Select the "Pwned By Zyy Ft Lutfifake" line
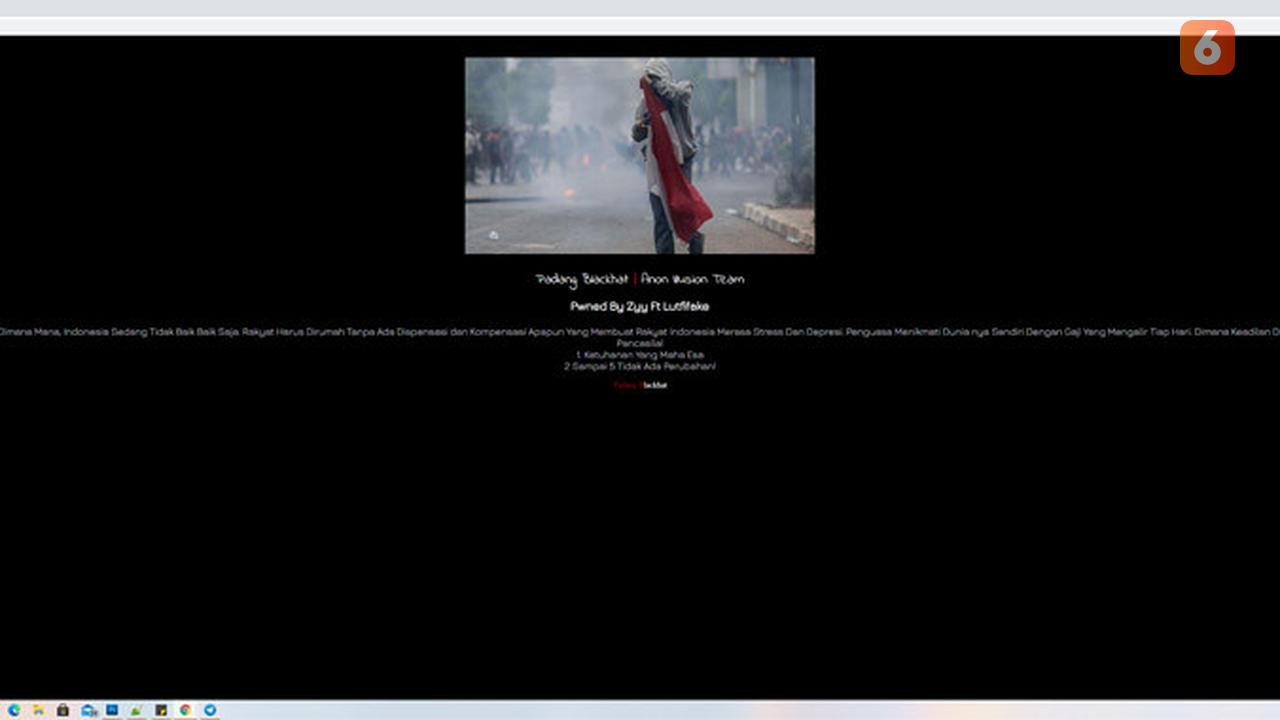Screen dimensions: 1280x720 click(639, 307)
